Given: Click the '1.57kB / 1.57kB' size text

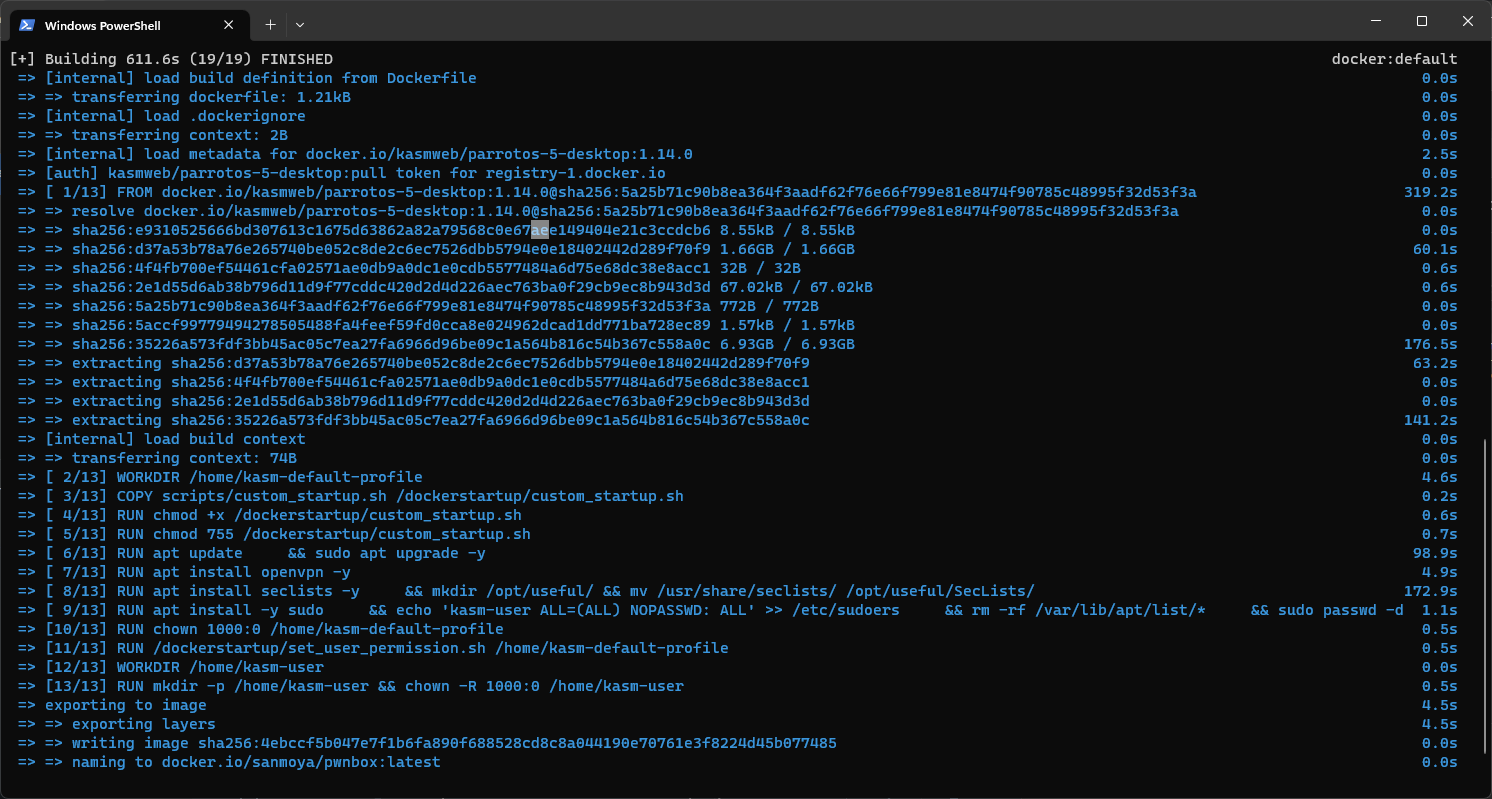Looking at the screenshot, I should tap(787, 325).
